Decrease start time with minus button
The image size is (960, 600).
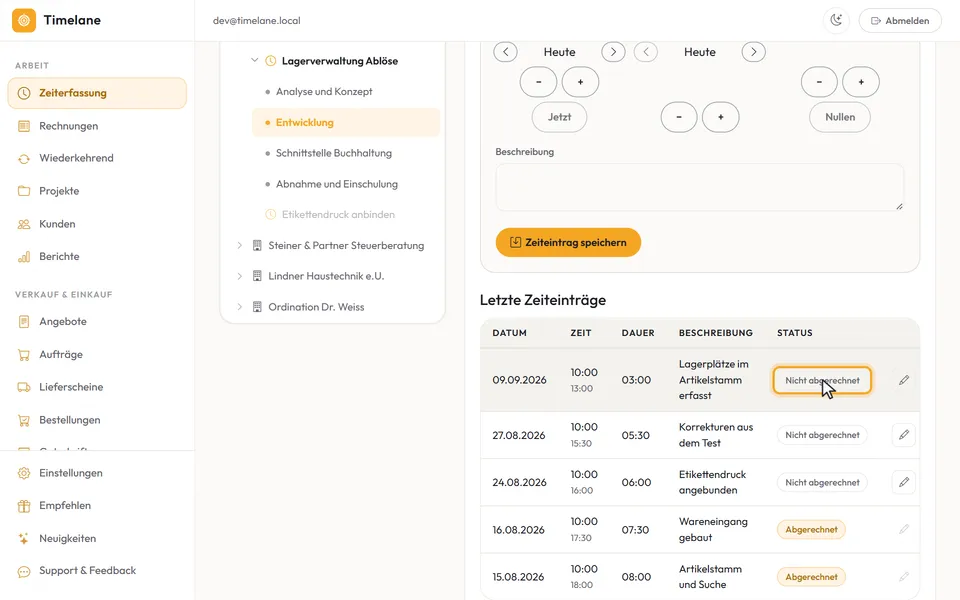538,82
